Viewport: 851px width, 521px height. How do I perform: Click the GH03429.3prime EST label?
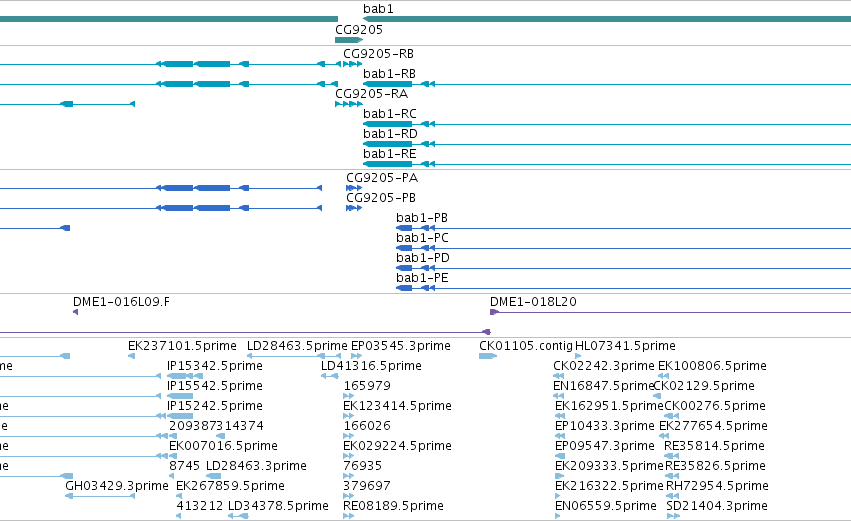point(117,487)
